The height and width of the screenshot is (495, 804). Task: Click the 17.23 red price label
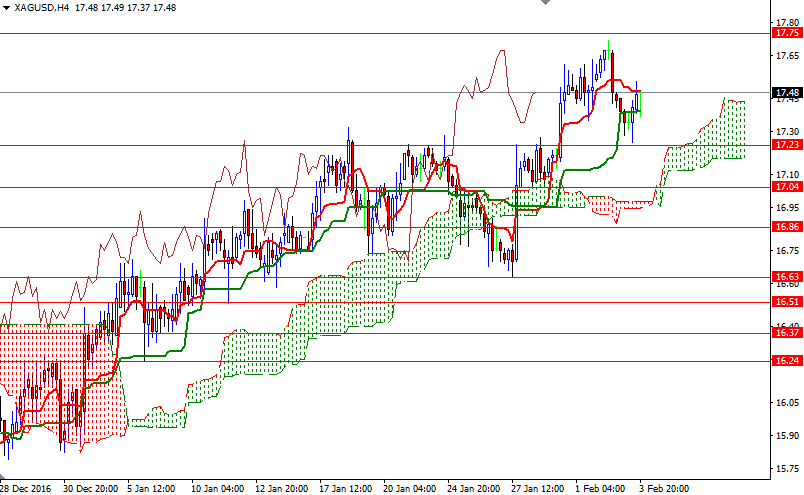coord(787,145)
